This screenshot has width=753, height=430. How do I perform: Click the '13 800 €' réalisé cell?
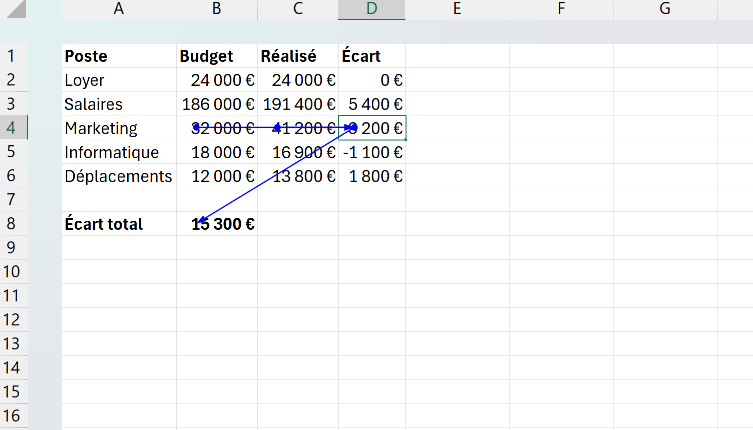click(x=298, y=176)
